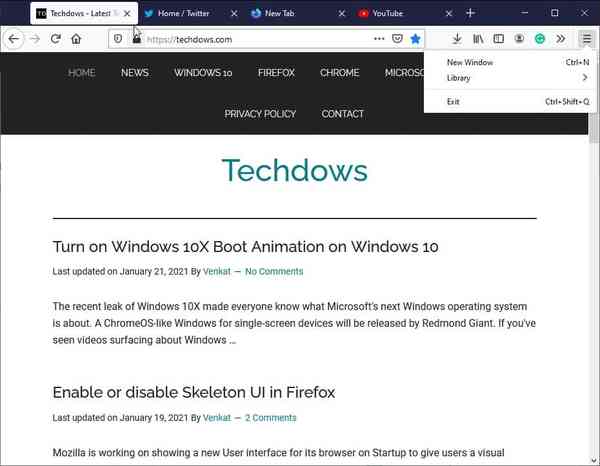Close the Home / Twitter tab

tap(234, 13)
